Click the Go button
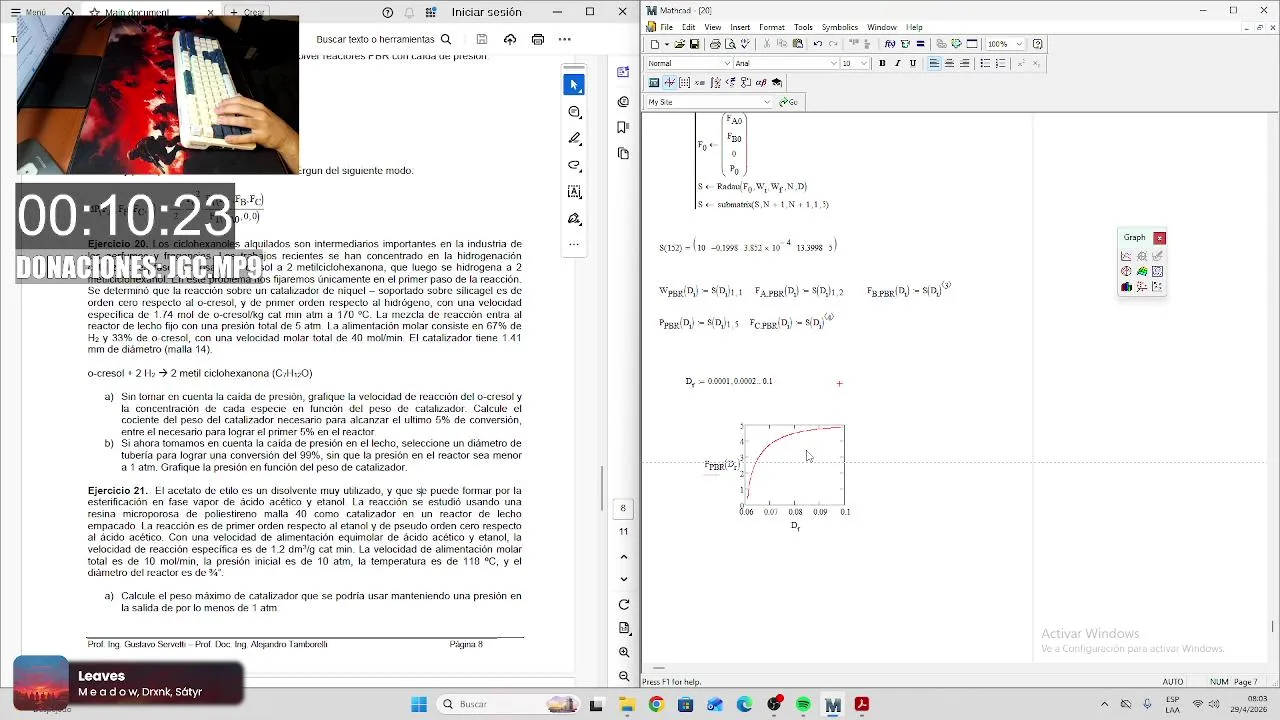1280x720 pixels. (x=788, y=102)
